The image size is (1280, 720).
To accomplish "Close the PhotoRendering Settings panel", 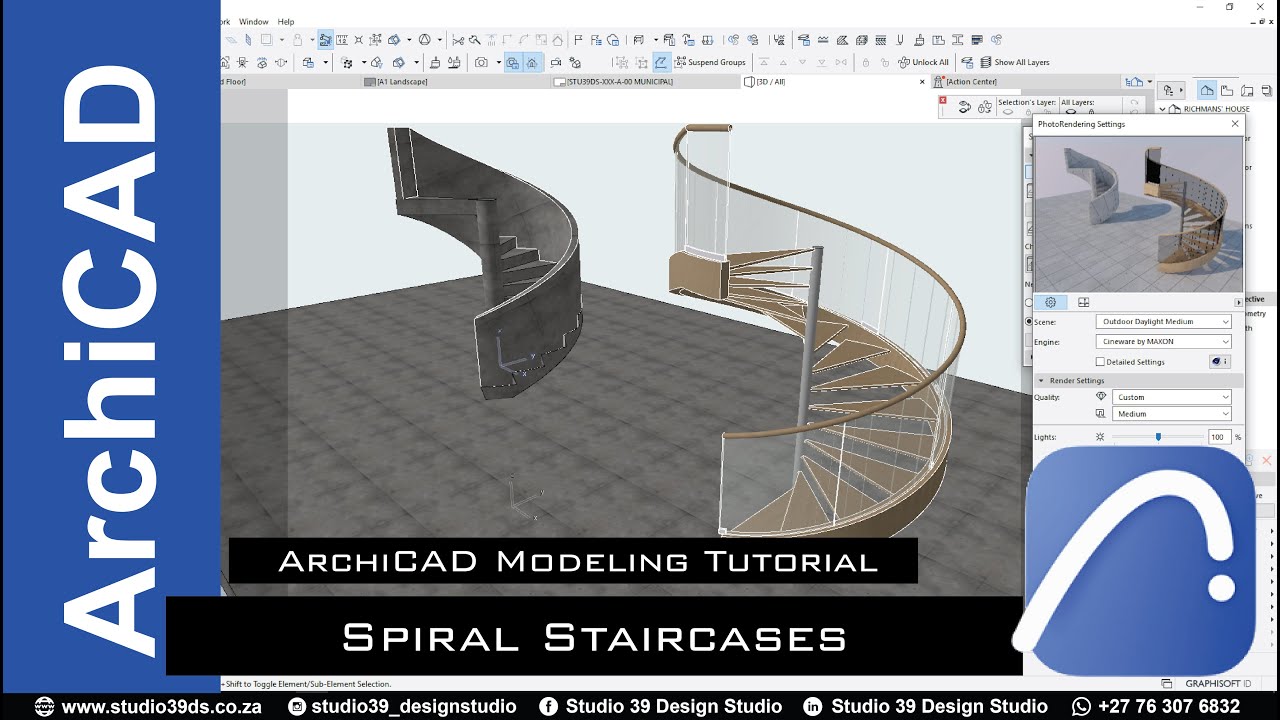I will pyautogui.click(x=1235, y=124).
